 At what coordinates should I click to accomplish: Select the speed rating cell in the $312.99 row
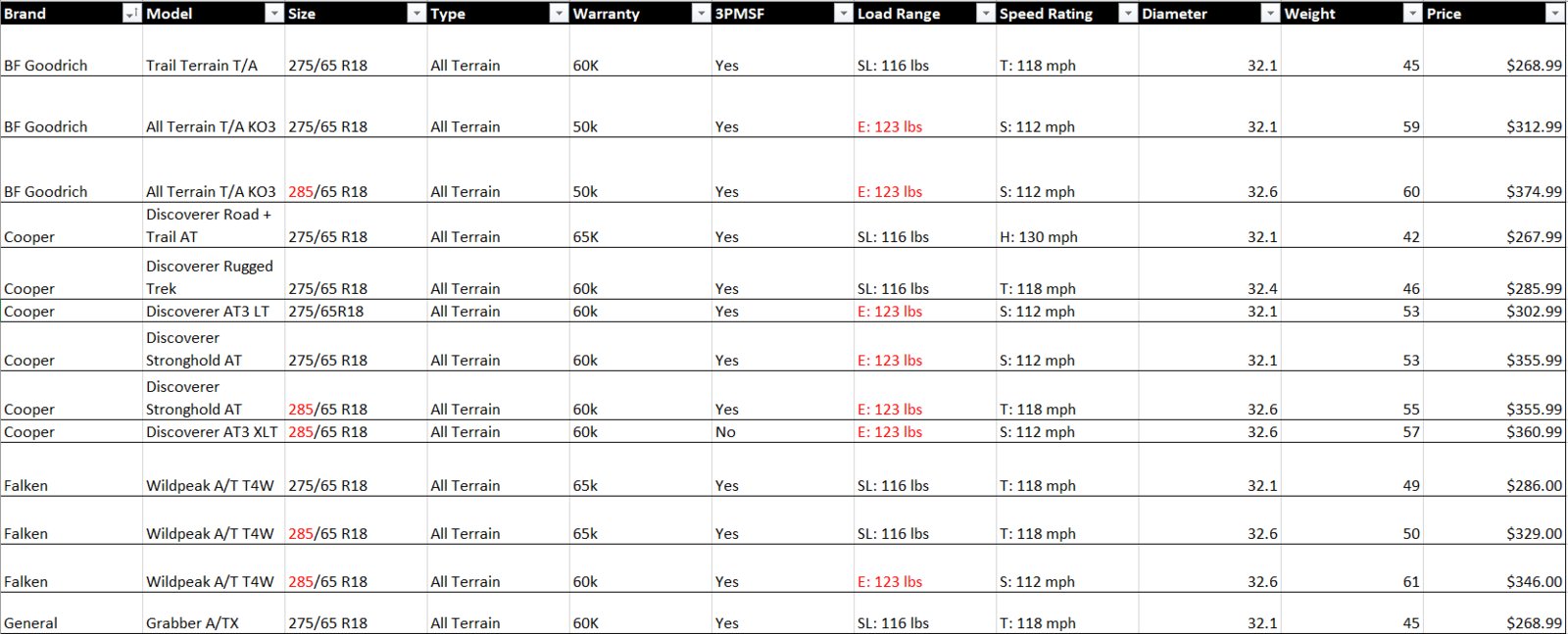tap(1067, 107)
